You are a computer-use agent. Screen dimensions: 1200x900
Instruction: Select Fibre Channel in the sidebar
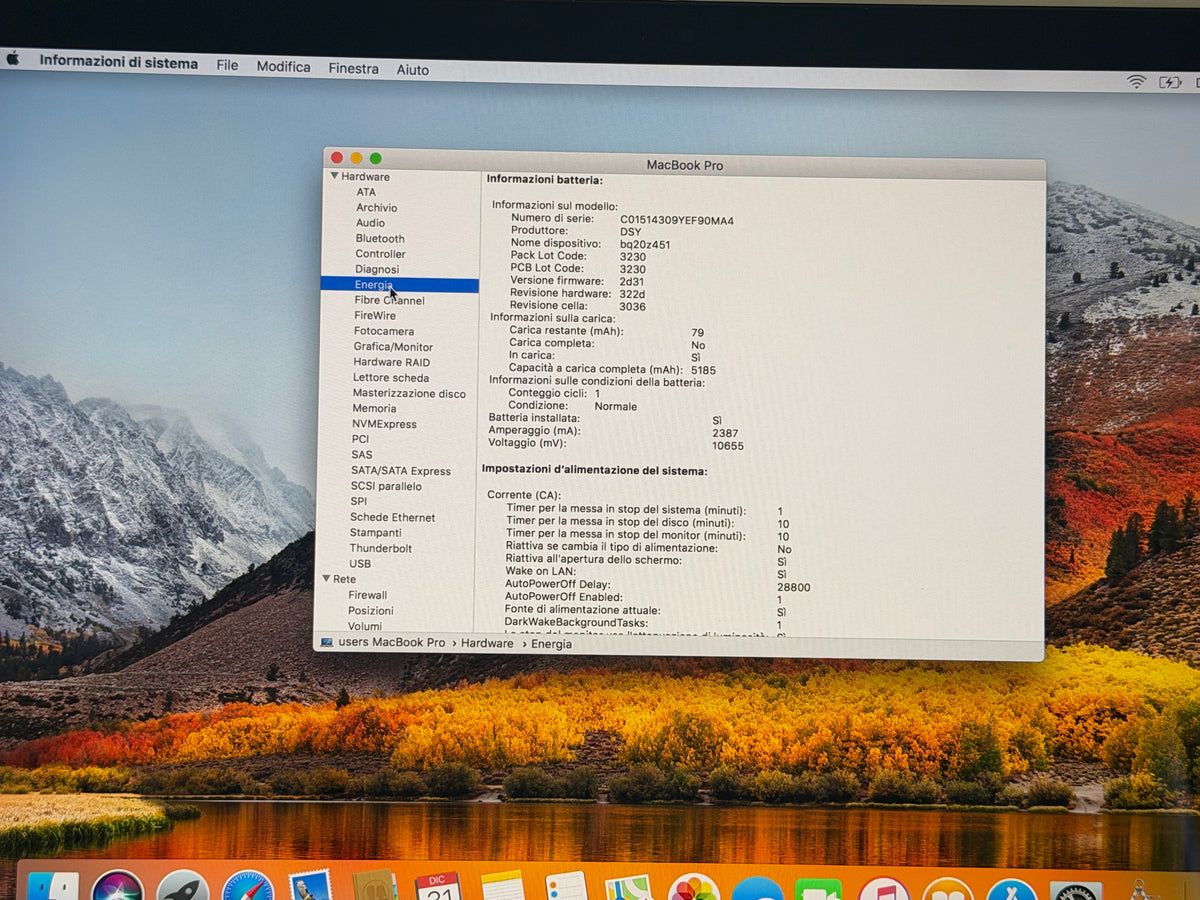coord(389,300)
